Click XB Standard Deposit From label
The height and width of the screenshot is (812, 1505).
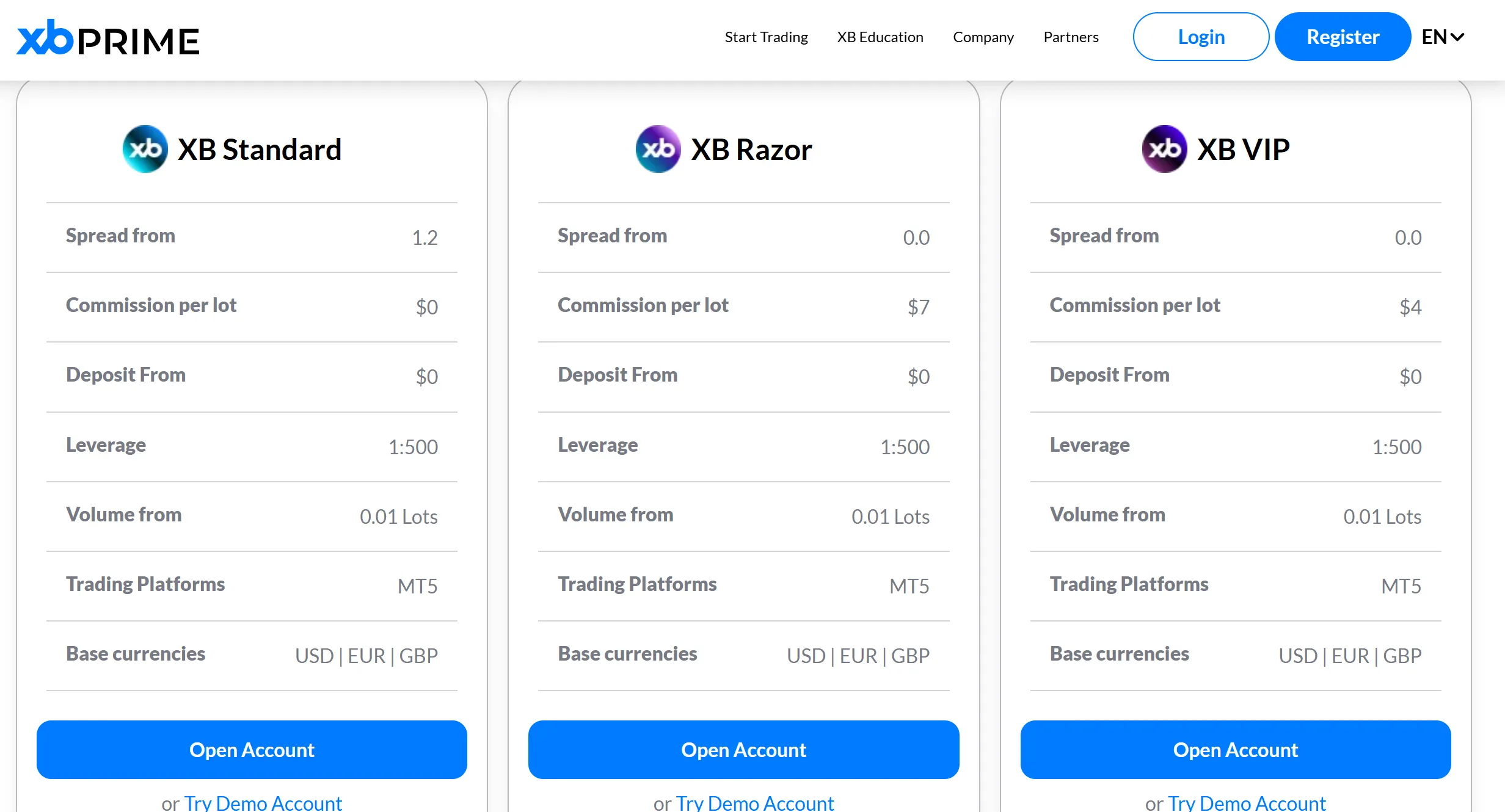tap(126, 375)
